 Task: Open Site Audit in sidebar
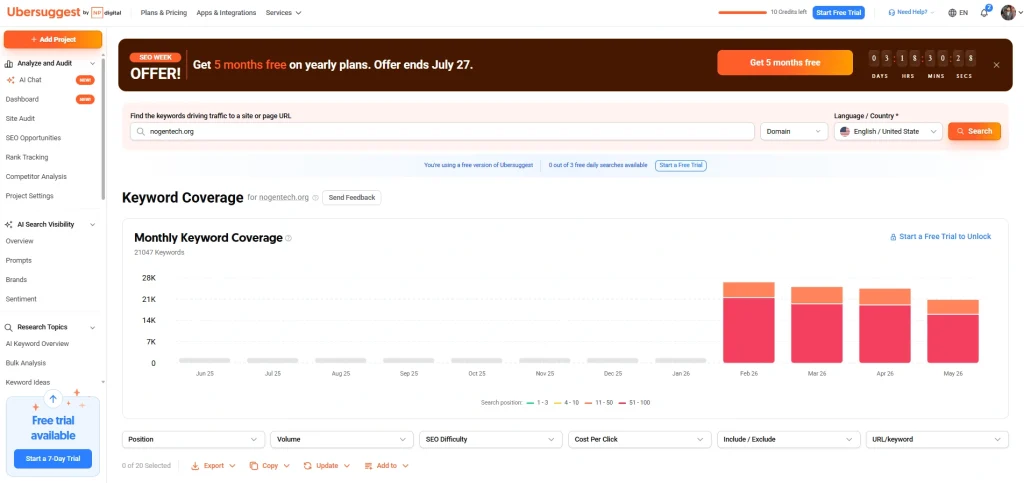pyautogui.click(x=20, y=119)
